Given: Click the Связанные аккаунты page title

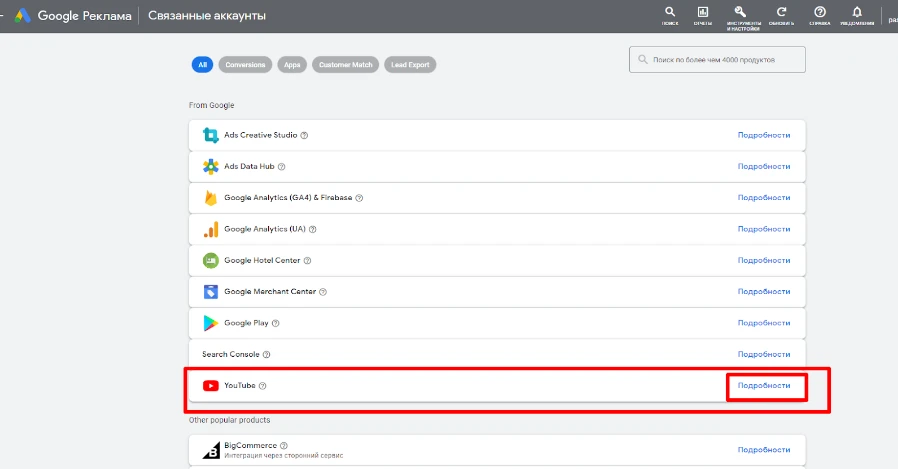Looking at the screenshot, I should tap(207, 16).
